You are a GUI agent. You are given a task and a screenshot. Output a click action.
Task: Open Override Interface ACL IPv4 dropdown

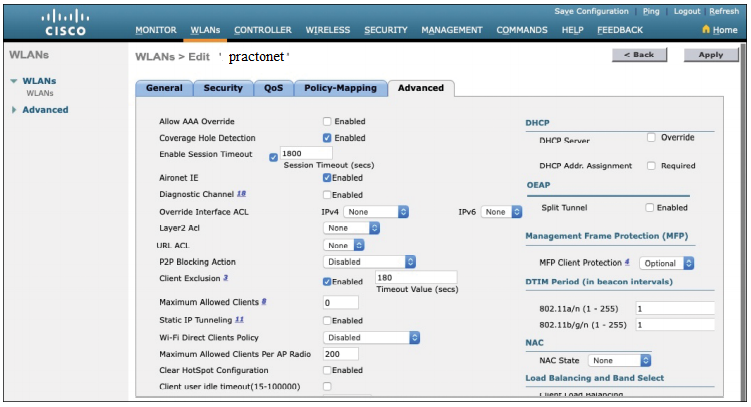376,212
